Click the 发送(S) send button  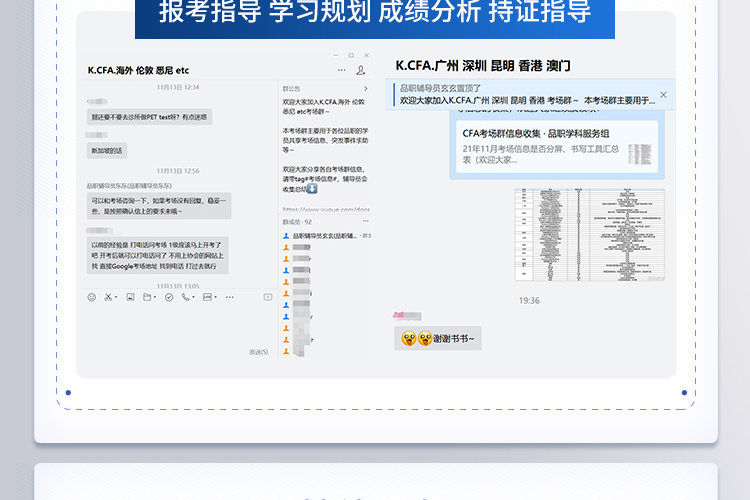click(x=258, y=352)
